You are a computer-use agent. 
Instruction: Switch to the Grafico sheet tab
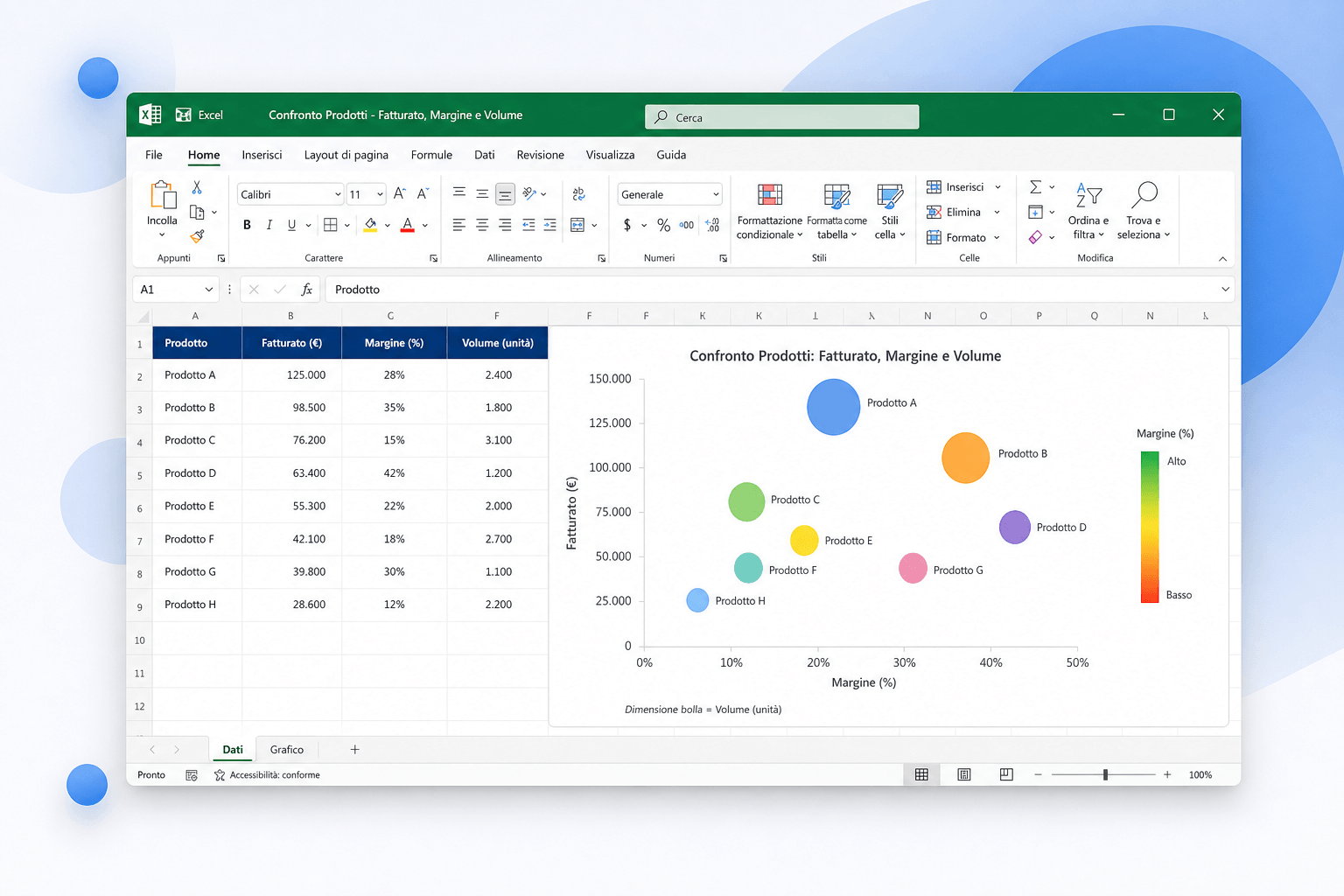[287, 750]
